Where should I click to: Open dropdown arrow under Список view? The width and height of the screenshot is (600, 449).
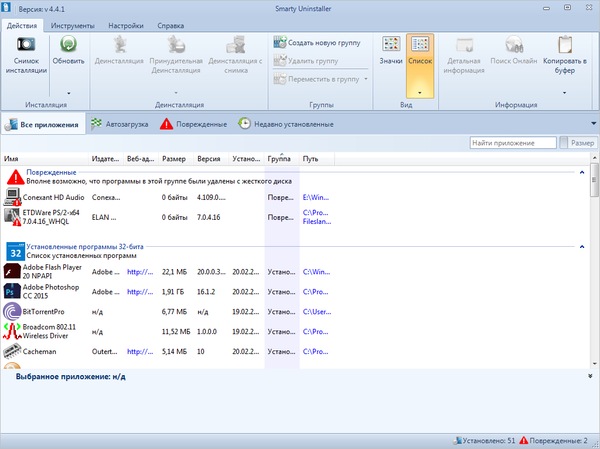click(422, 92)
